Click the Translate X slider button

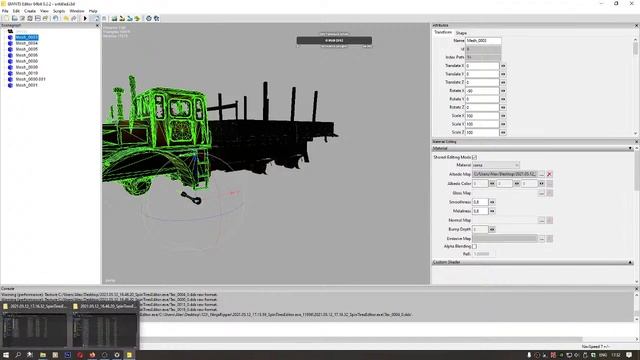(x=503, y=66)
